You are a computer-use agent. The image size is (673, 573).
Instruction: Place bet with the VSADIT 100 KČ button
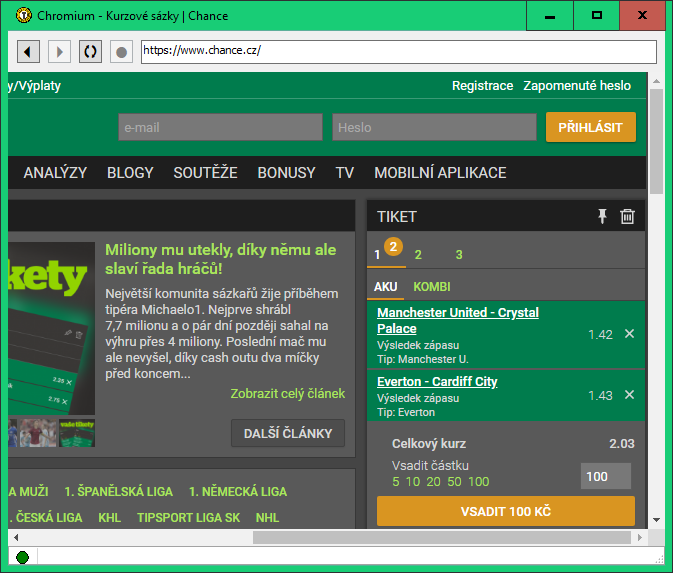coord(506,511)
